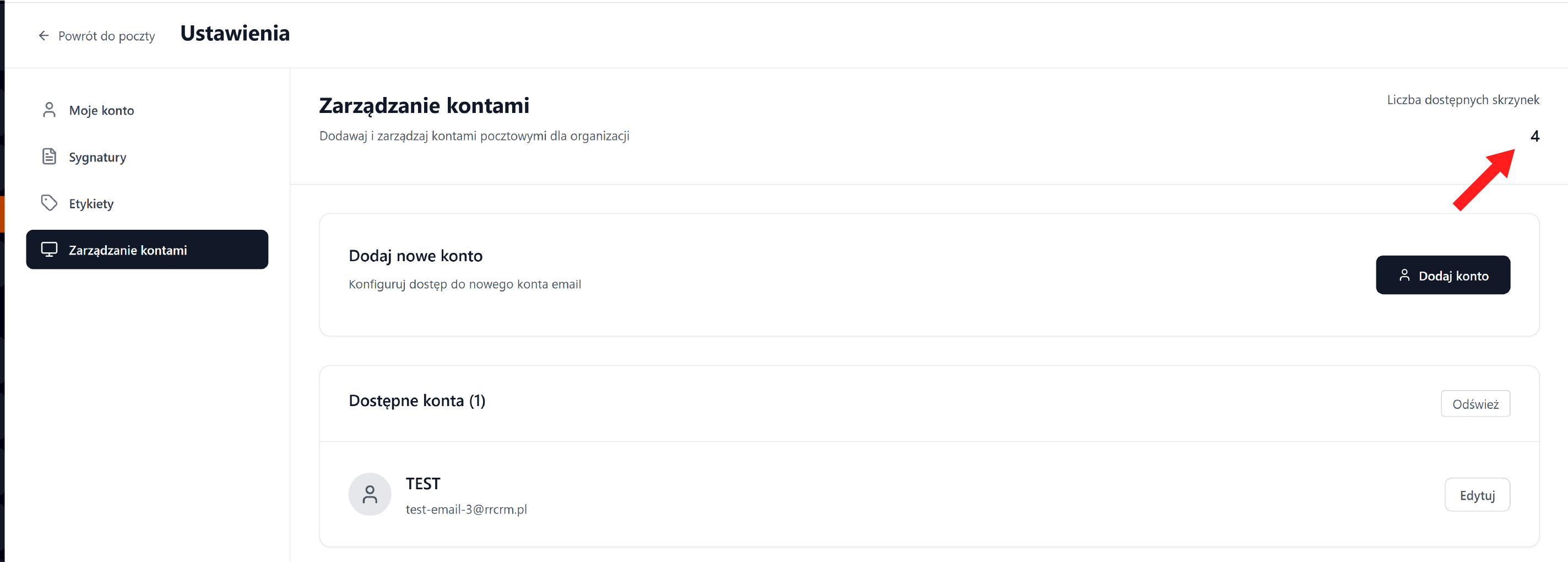Click the Dostępne konta (1) heading
Image resolution: width=1568 pixels, height=562 pixels.
417,401
